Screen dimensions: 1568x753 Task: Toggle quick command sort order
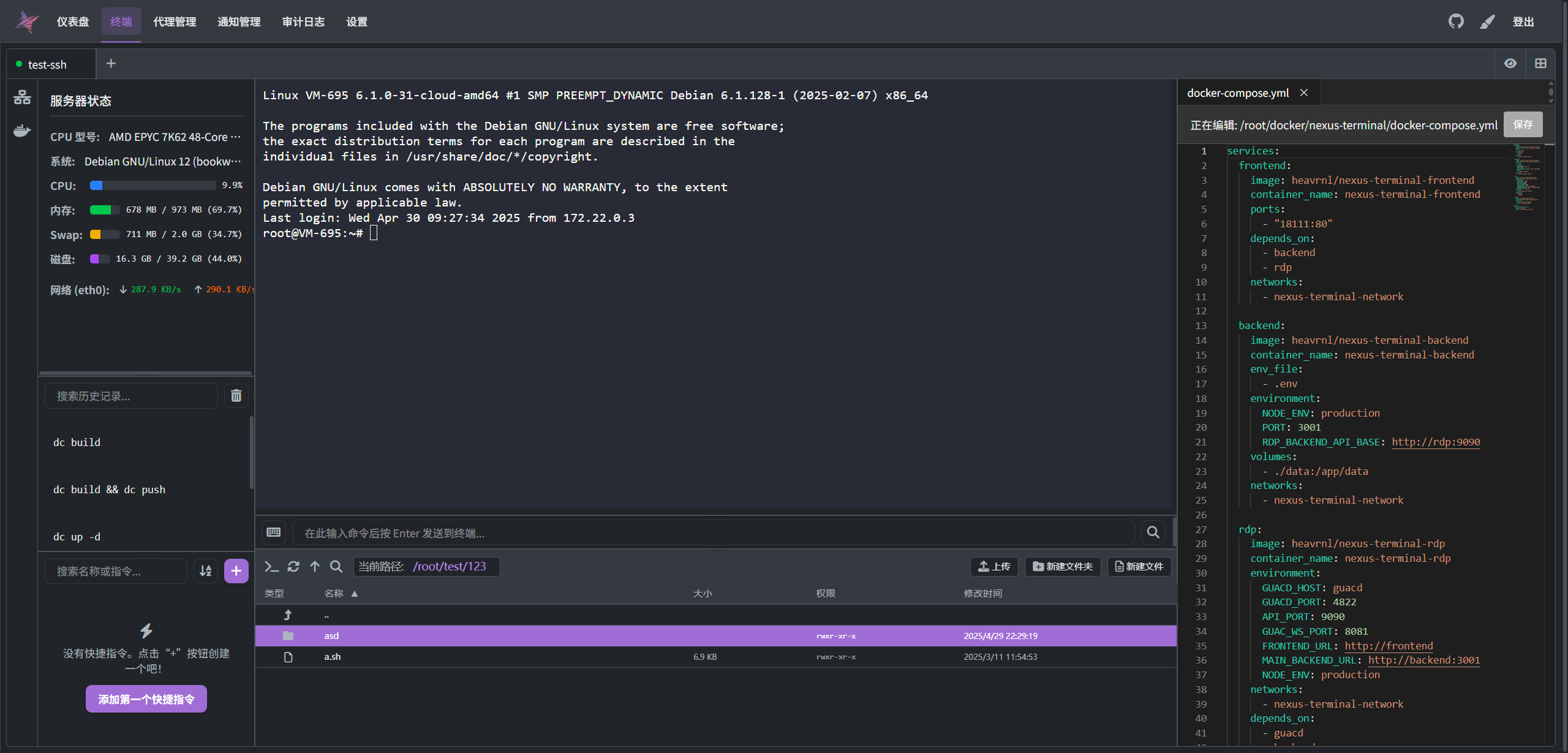[x=206, y=571]
